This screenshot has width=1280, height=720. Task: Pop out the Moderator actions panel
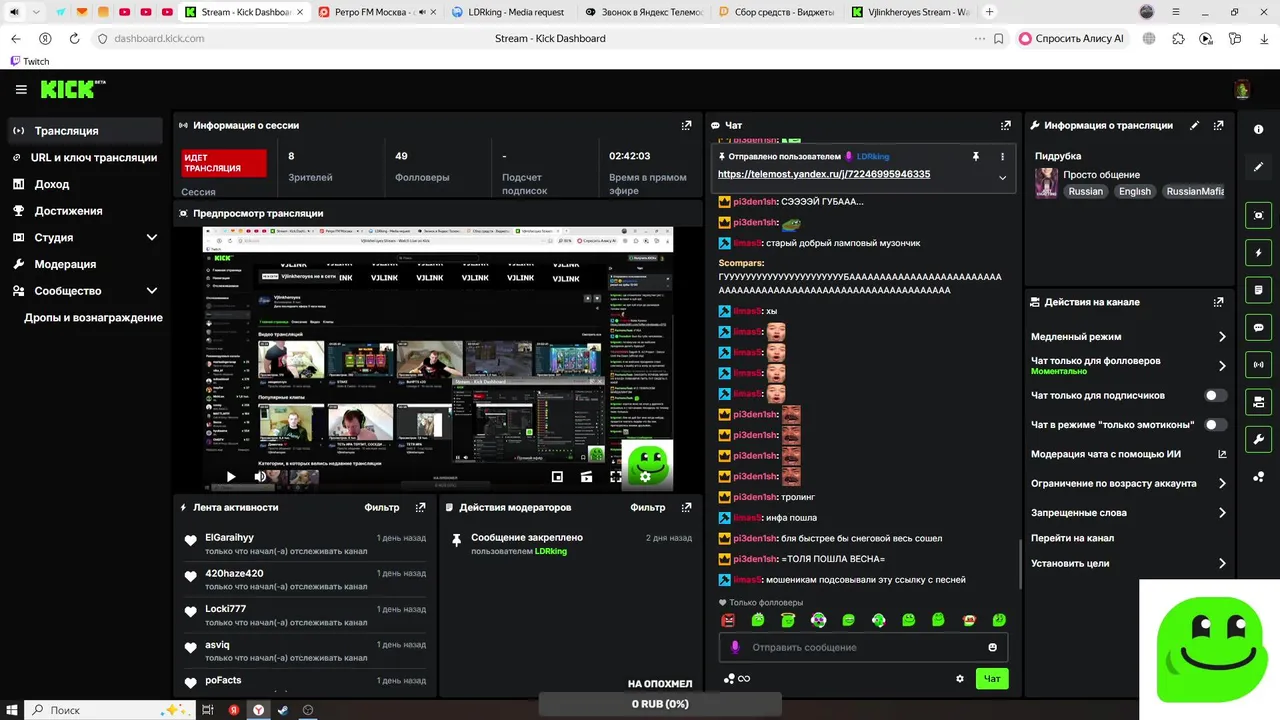coord(686,507)
